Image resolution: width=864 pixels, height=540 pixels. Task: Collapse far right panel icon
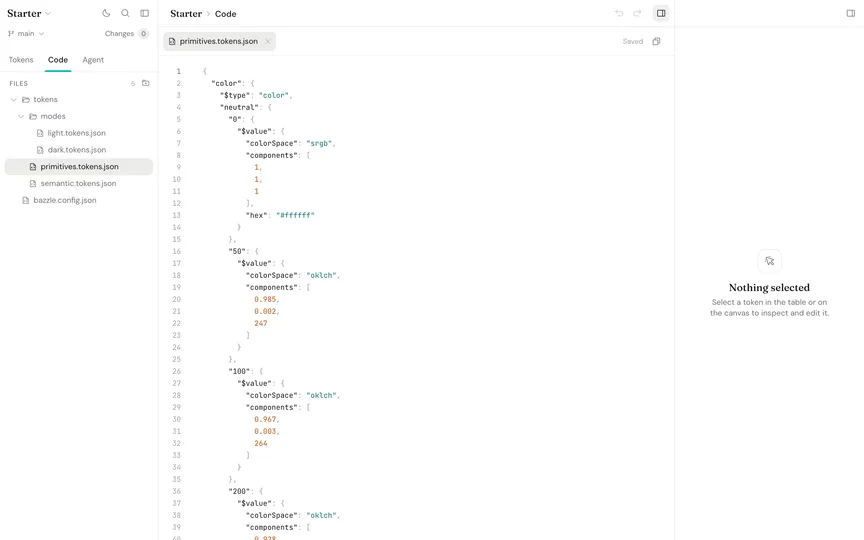coord(851,13)
